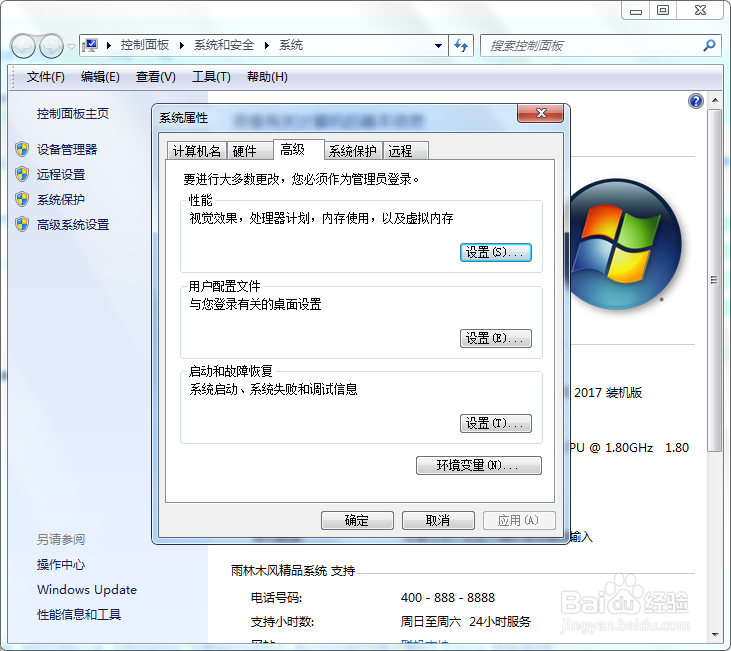
Task: Expand arrow after 控制面板 in breadcrumb
Action: [x=182, y=45]
